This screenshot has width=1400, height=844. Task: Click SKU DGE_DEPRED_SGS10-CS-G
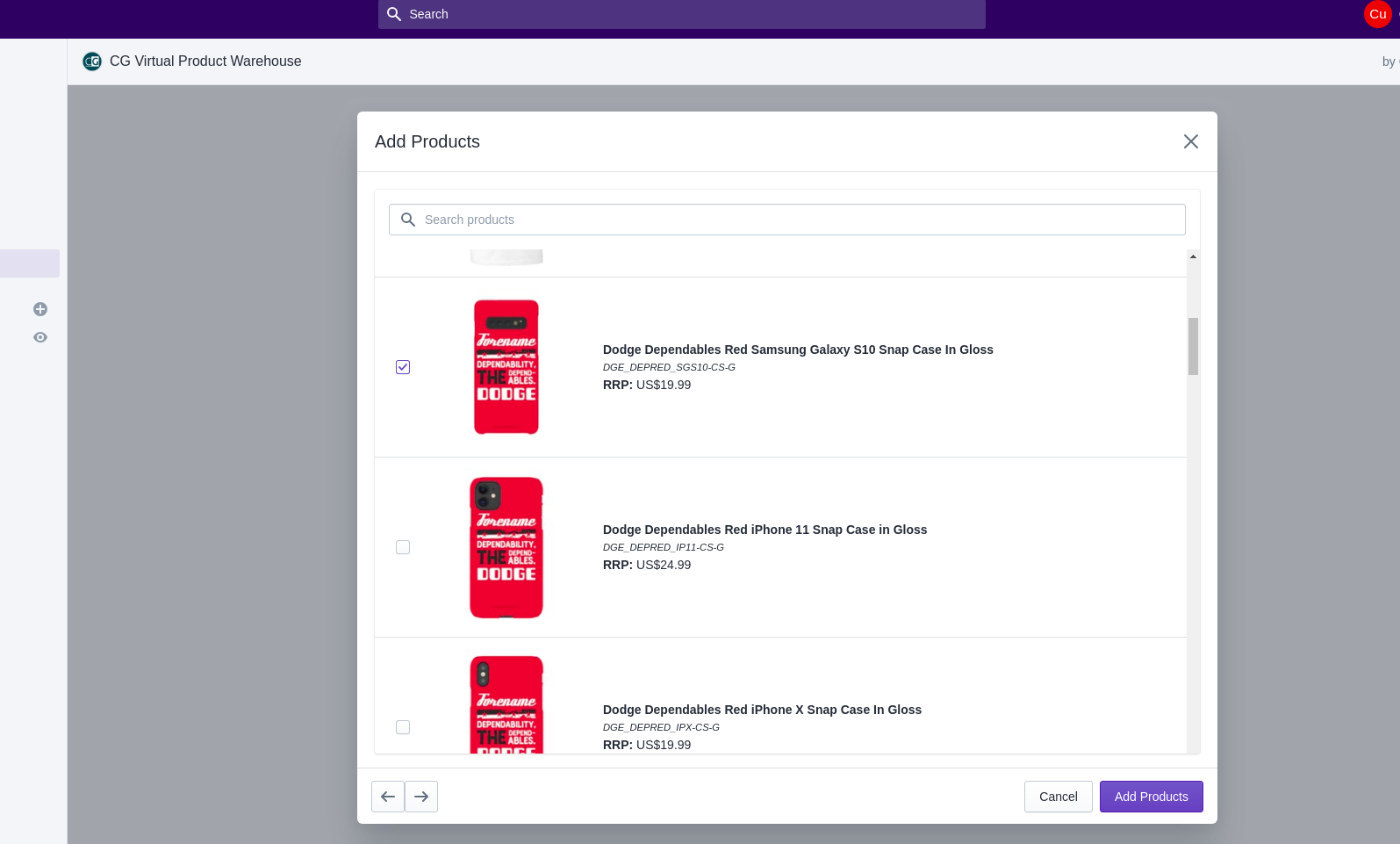click(669, 367)
